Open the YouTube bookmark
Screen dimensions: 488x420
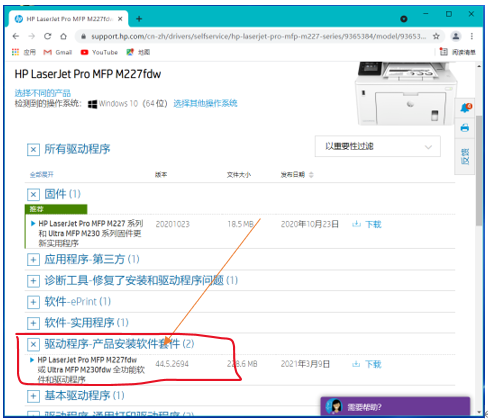click(x=99, y=52)
